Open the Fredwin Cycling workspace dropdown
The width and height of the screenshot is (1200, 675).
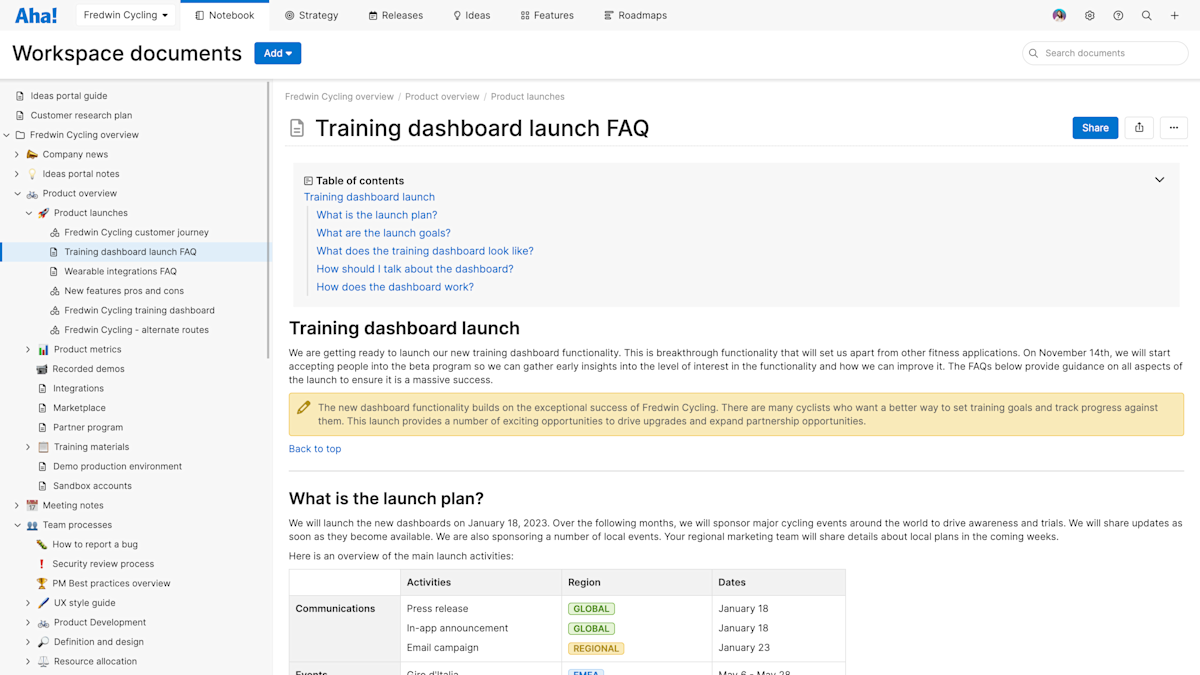click(x=125, y=15)
